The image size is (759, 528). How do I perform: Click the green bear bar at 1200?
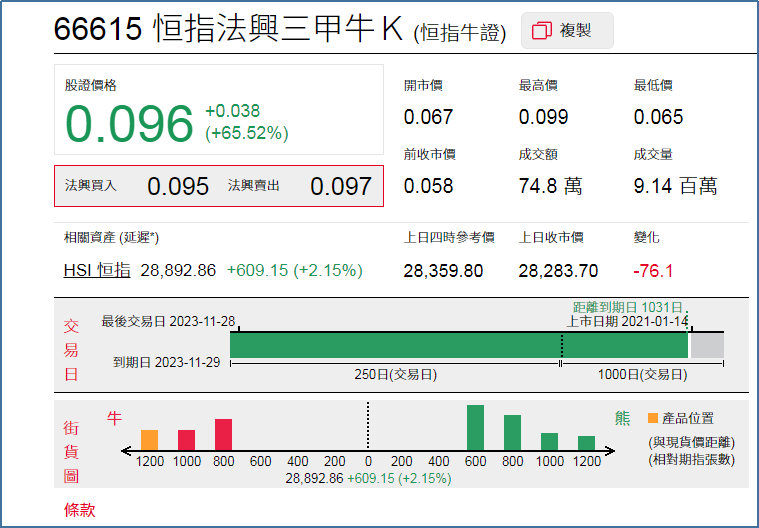[586, 443]
